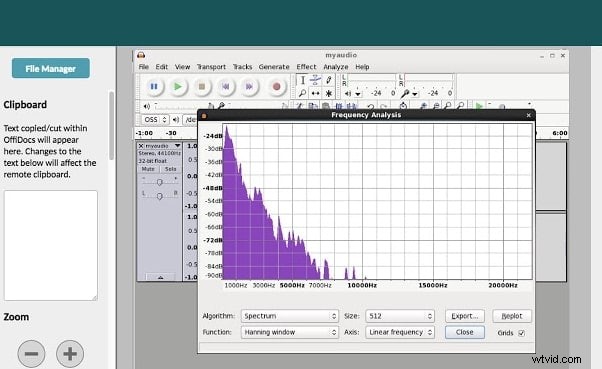
Task: Open the Tracks menu
Action: (243, 67)
